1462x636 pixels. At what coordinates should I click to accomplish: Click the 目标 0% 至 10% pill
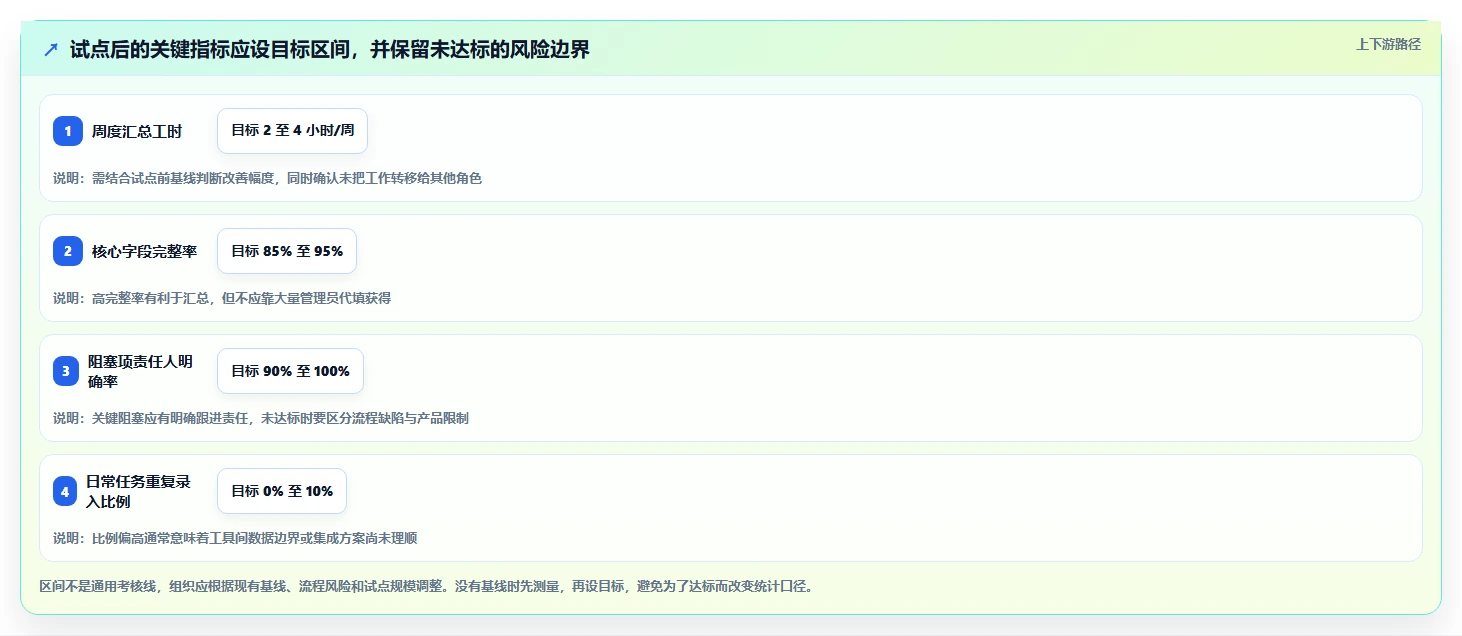point(282,491)
